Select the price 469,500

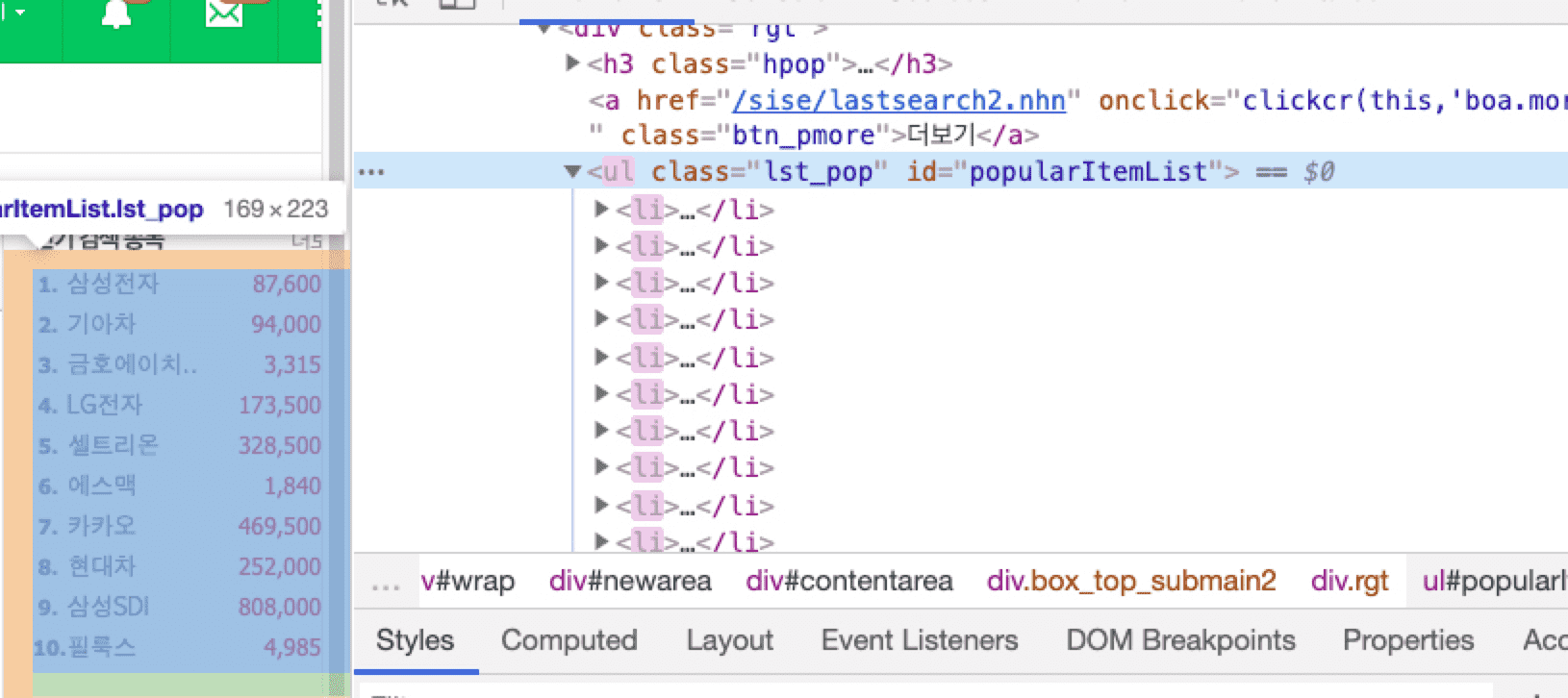pos(280,526)
